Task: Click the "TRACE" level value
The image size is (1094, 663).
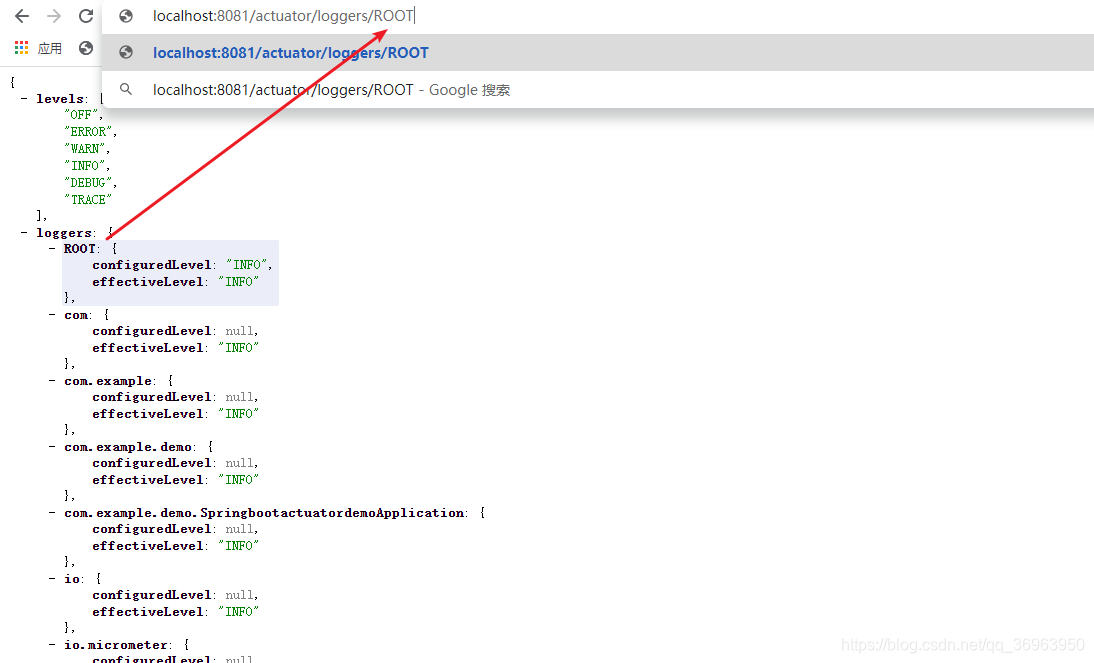Action: (88, 199)
